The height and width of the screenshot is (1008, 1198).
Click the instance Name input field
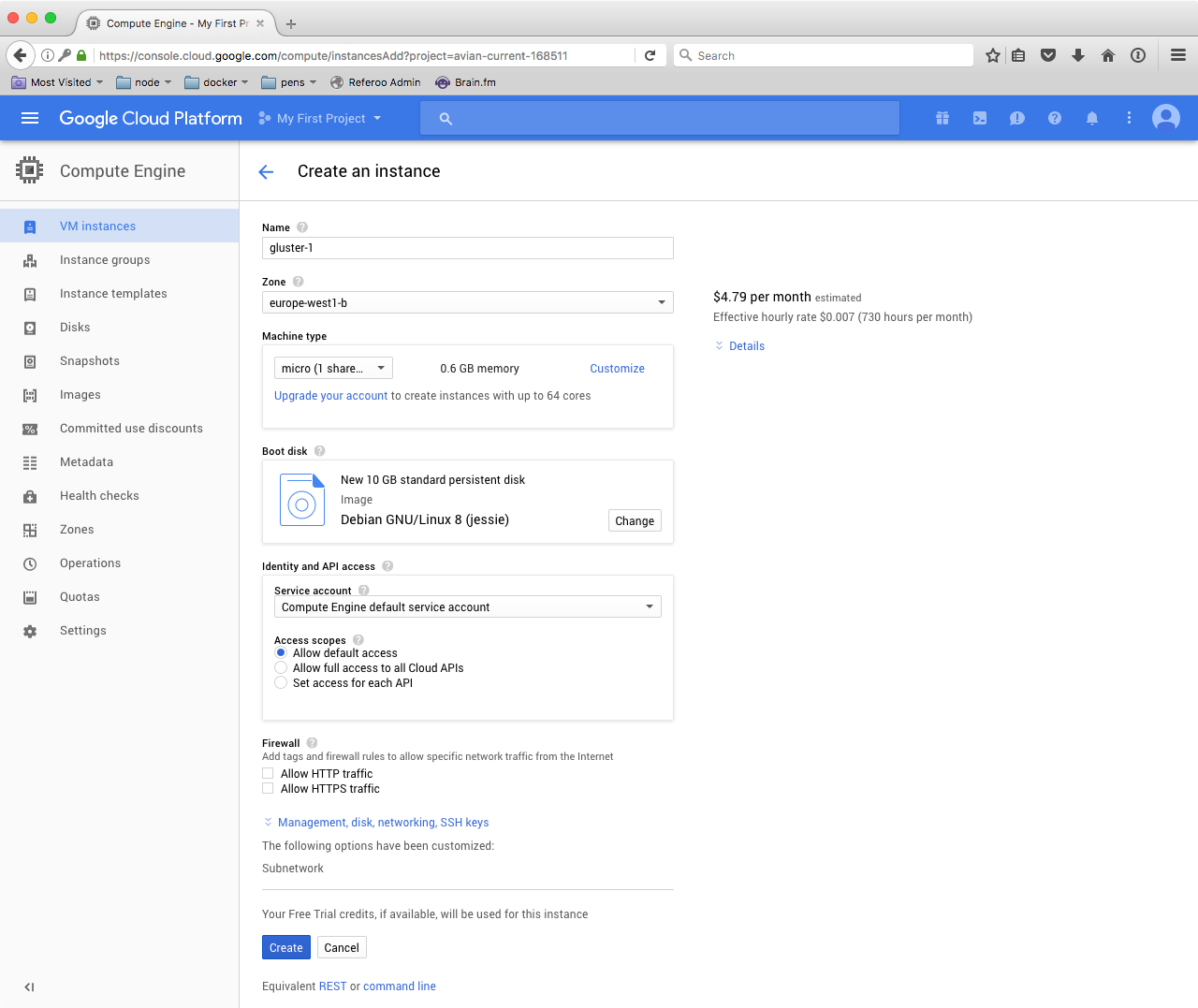click(x=467, y=247)
